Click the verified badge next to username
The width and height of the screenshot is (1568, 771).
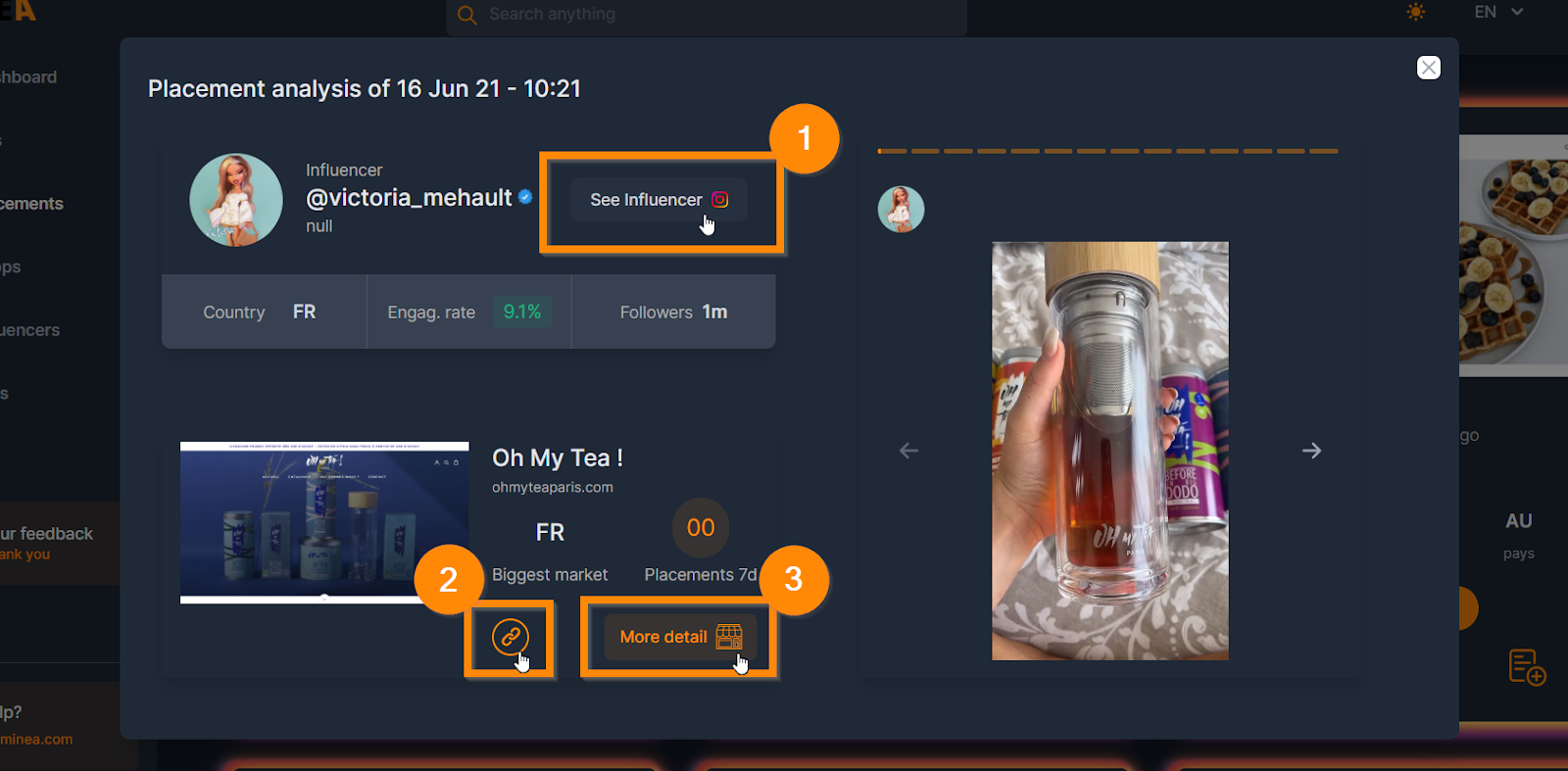click(x=526, y=197)
